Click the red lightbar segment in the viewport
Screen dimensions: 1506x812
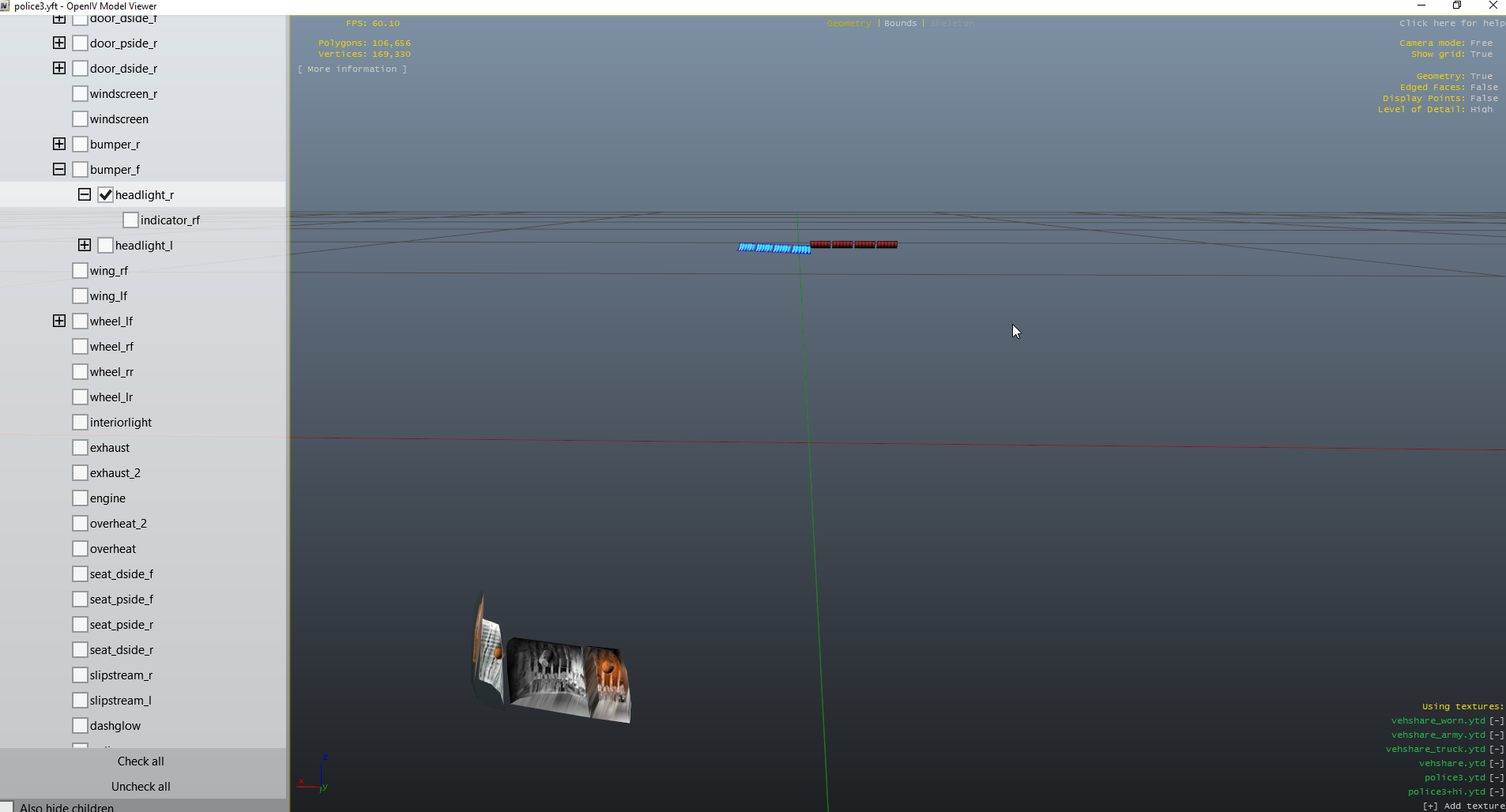(x=854, y=244)
